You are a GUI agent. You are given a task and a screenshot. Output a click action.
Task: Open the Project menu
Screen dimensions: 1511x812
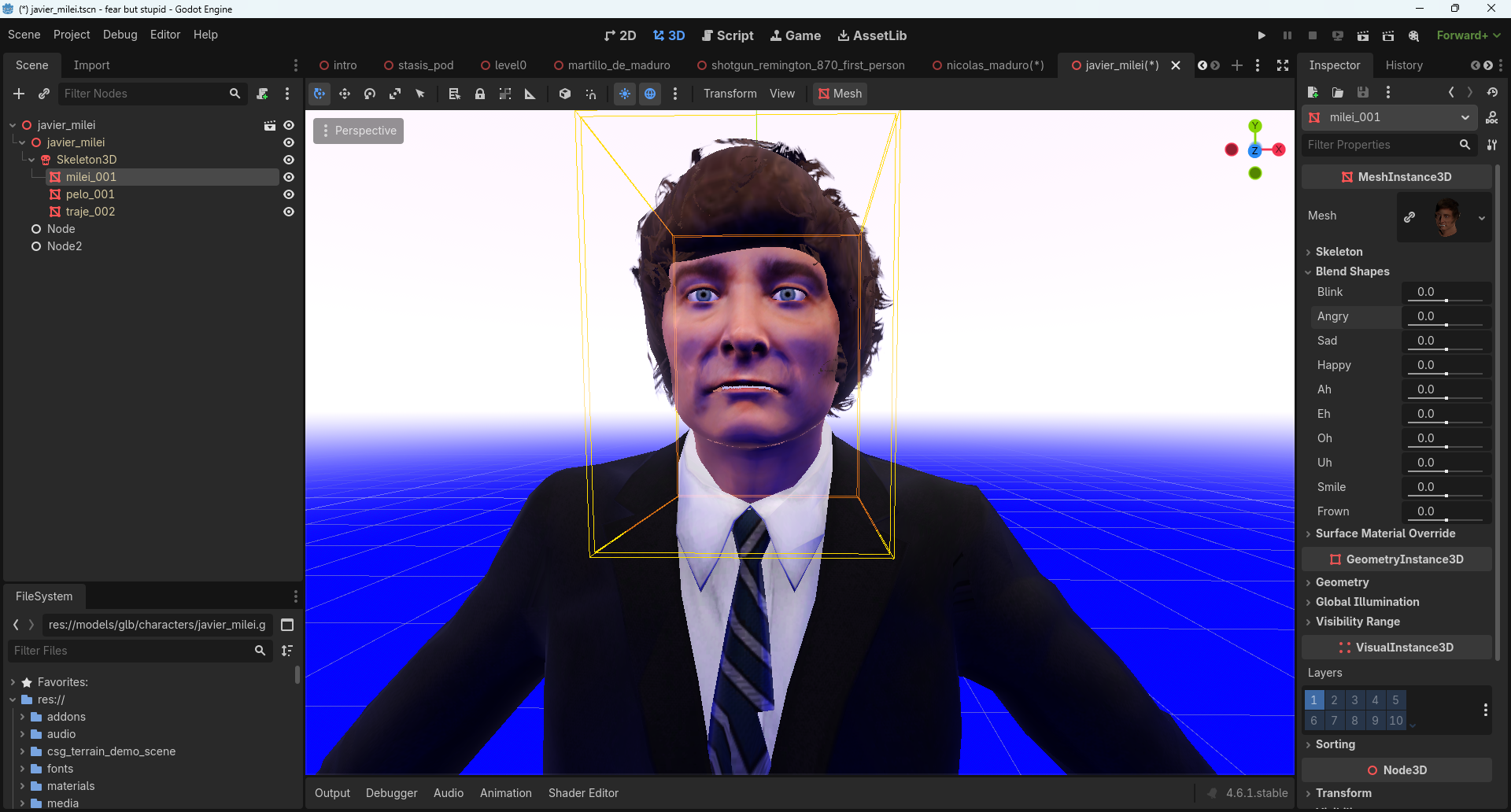[x=72, y=35]
